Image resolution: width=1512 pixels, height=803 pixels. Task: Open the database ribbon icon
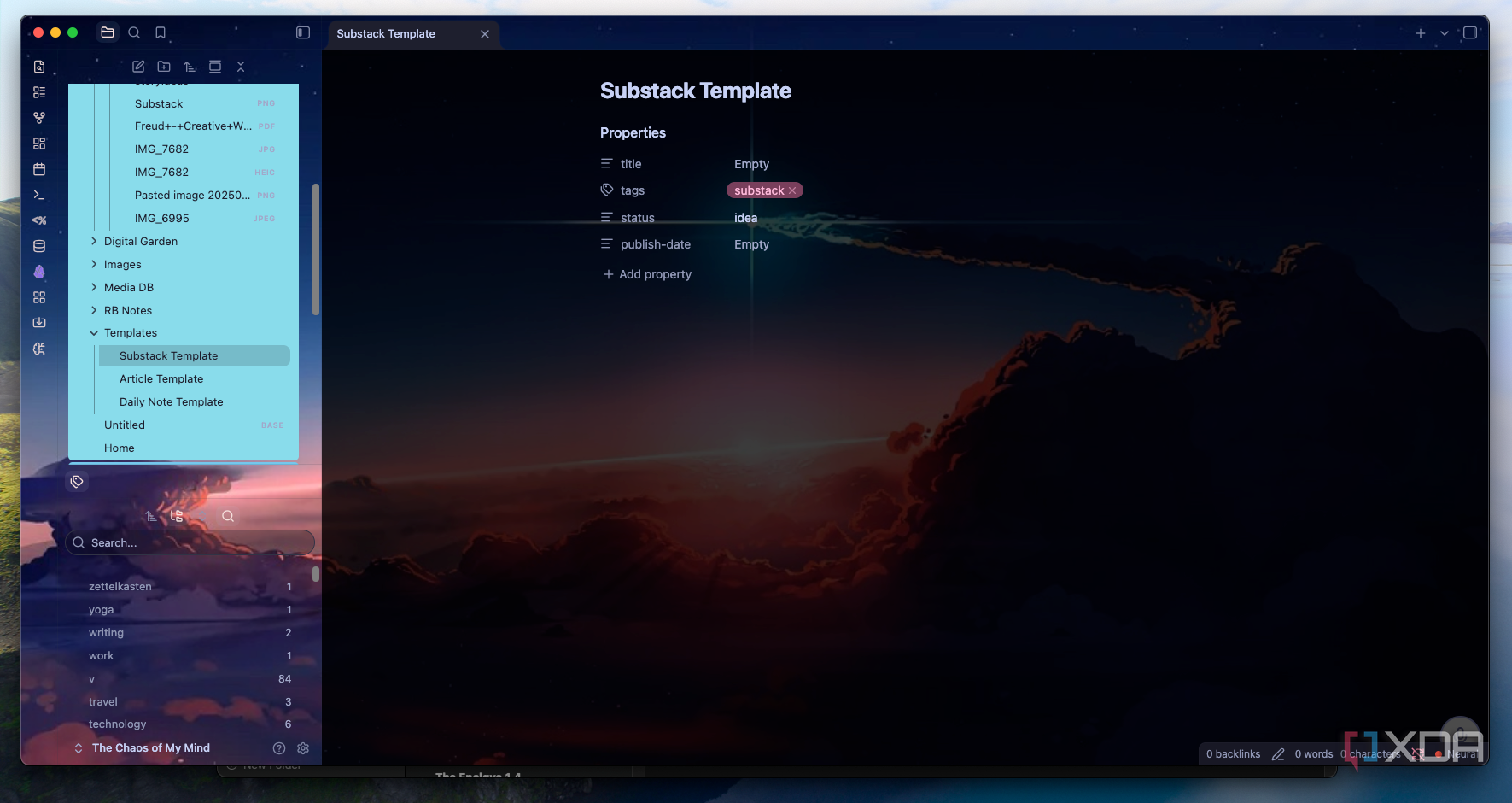pyautogui.click(x=39, y=246)
